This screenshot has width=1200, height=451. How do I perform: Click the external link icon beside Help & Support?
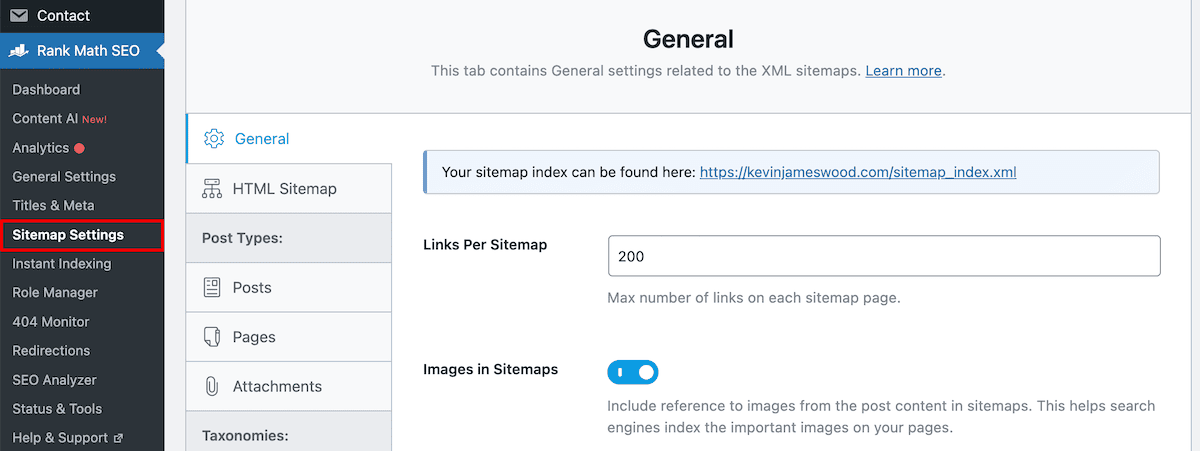(x=119, y=438)
